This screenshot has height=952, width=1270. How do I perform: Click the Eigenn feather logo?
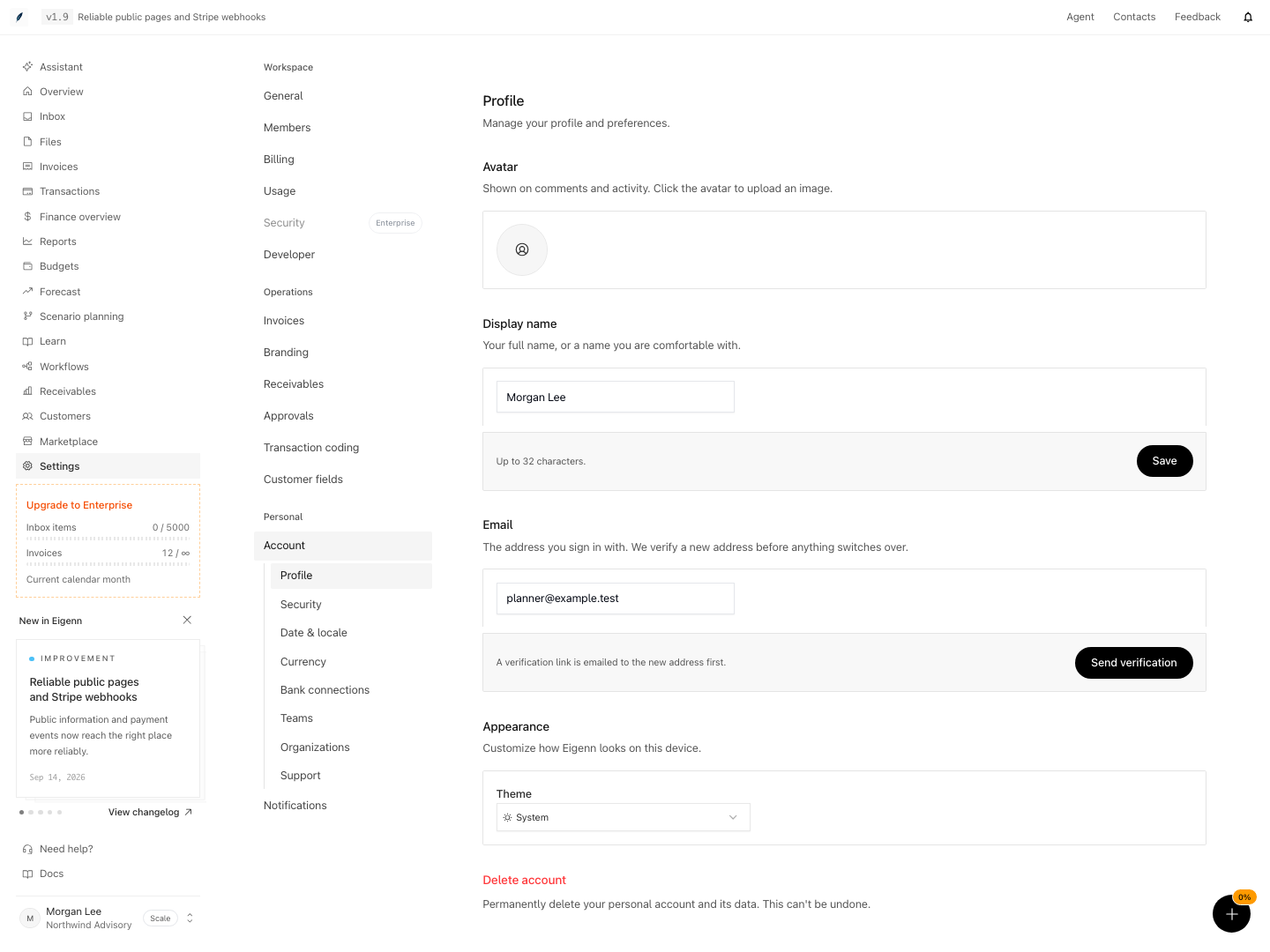(19, 17)
